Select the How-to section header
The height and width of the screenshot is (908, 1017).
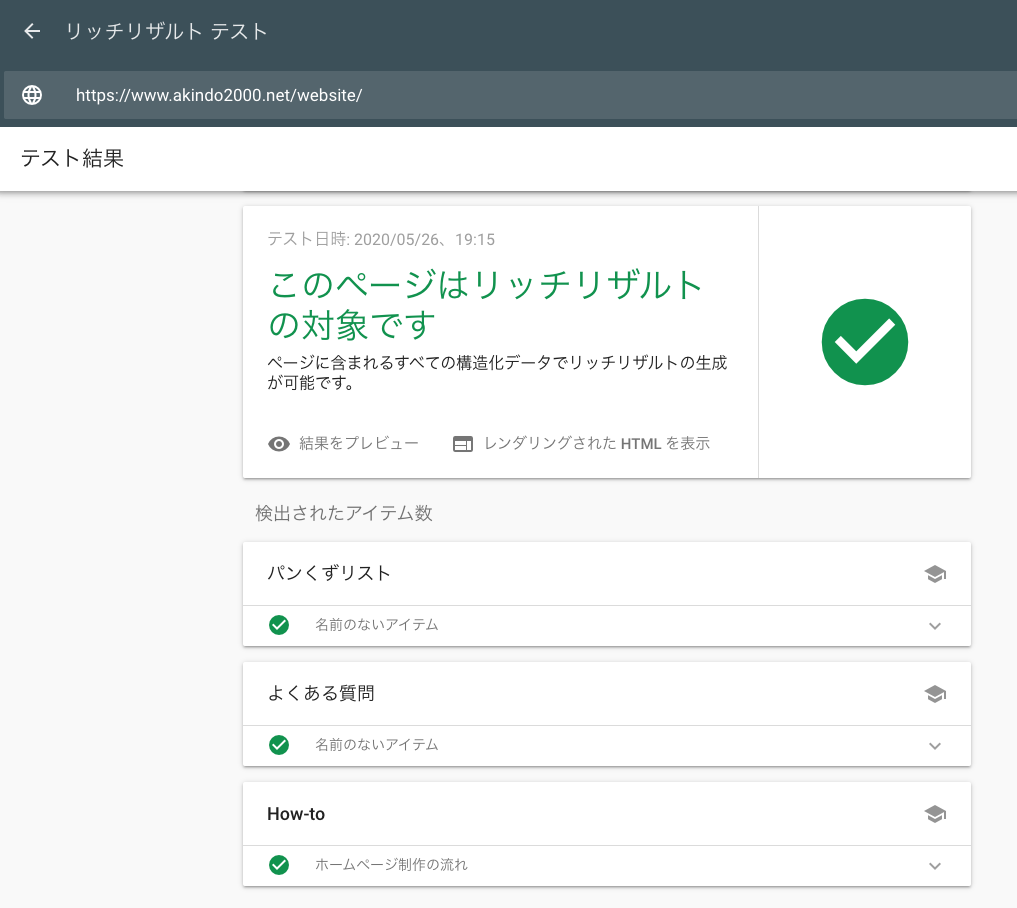click(296, 814)
